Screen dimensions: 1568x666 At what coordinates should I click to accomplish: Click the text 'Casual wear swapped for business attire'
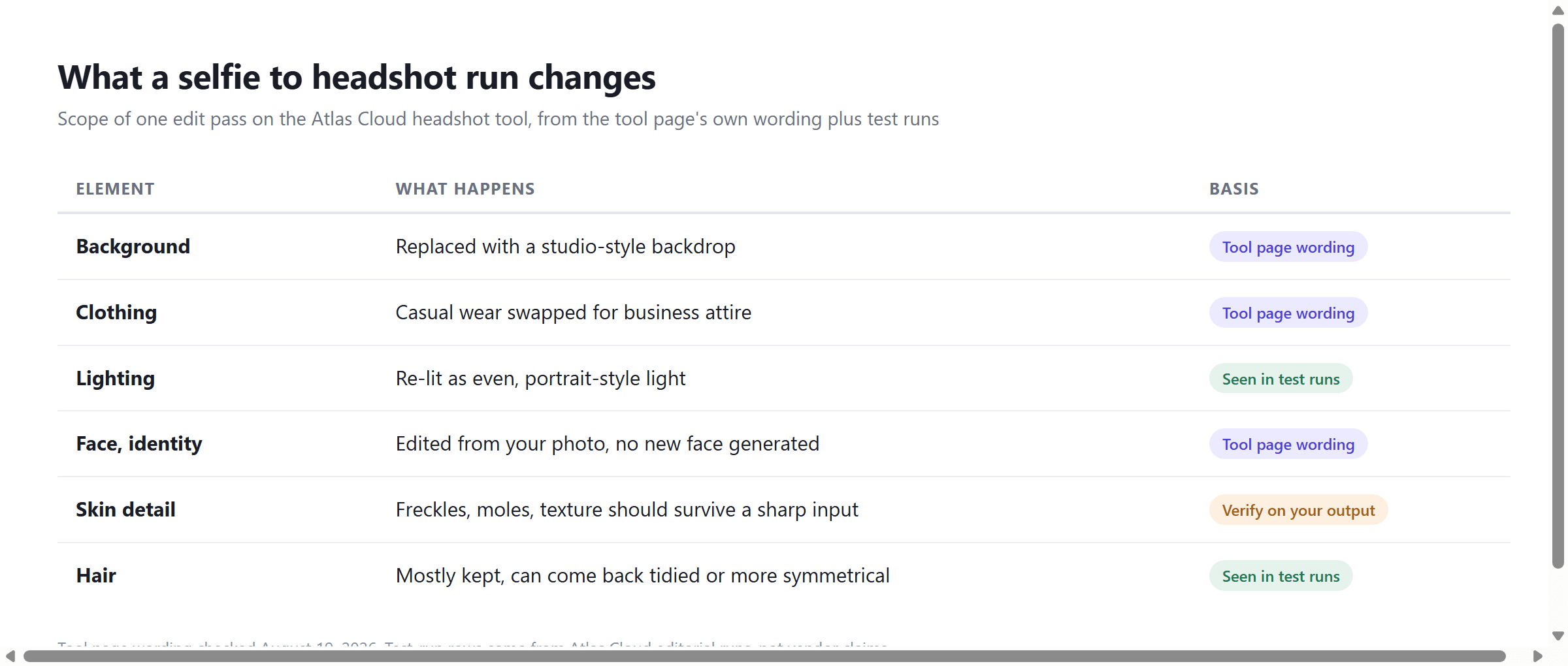tap(573, 312)
